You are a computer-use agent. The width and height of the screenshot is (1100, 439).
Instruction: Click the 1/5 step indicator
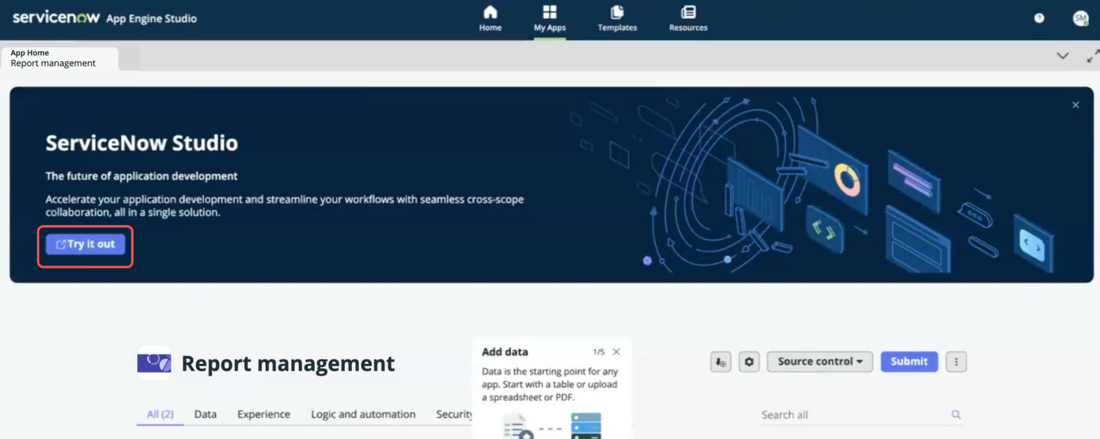click(x=598, y=352)
